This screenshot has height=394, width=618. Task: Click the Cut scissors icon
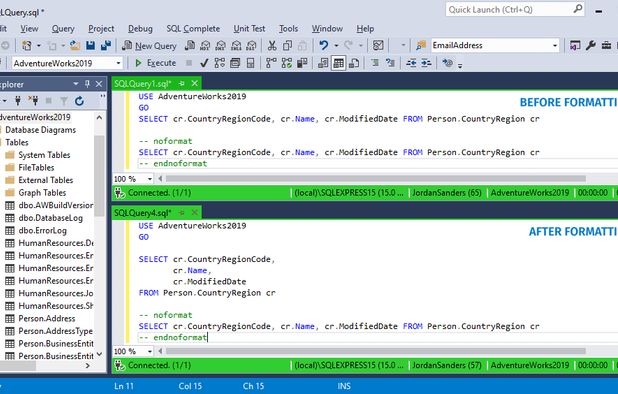[x=272, y=46]
